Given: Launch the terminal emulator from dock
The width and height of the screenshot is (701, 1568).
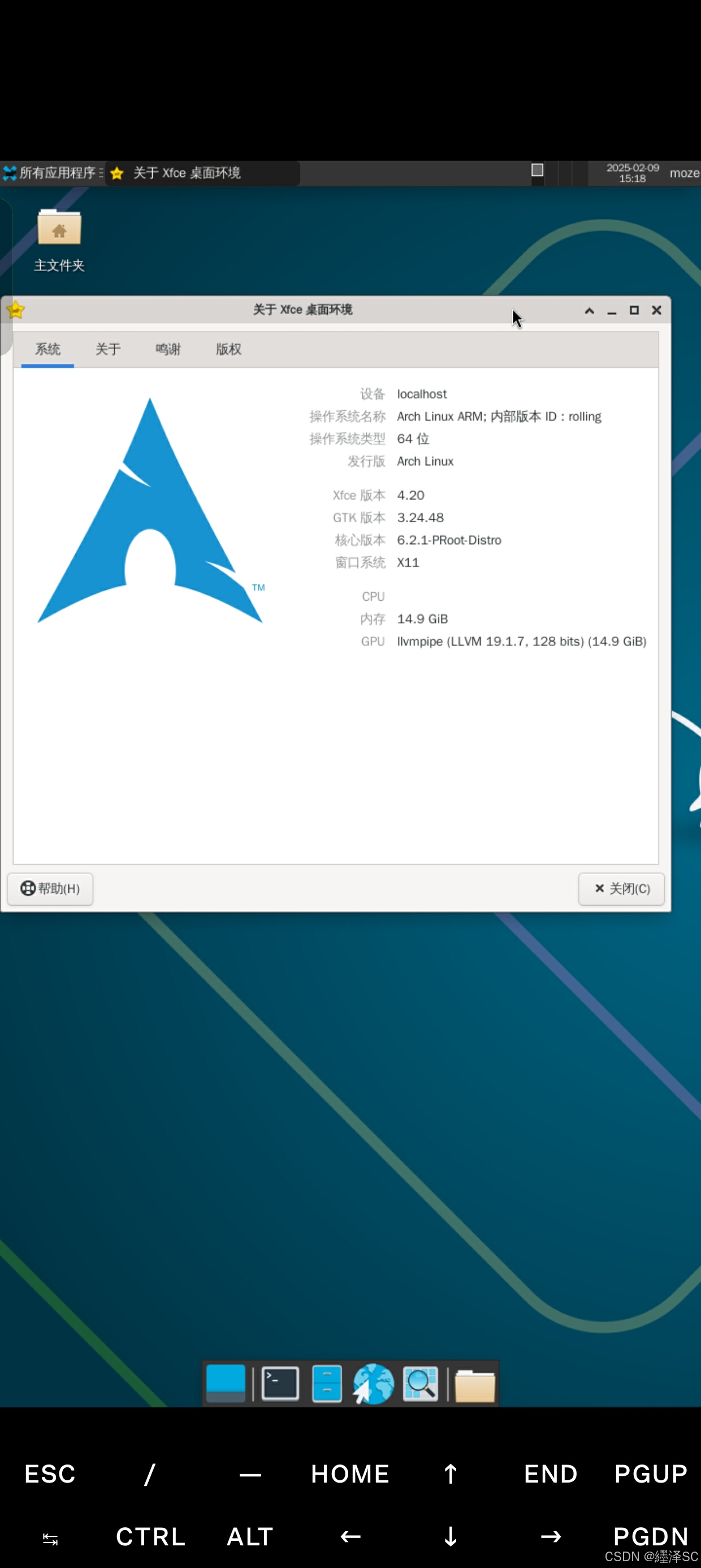Looking at the screenshot, I should [280, 1384].
